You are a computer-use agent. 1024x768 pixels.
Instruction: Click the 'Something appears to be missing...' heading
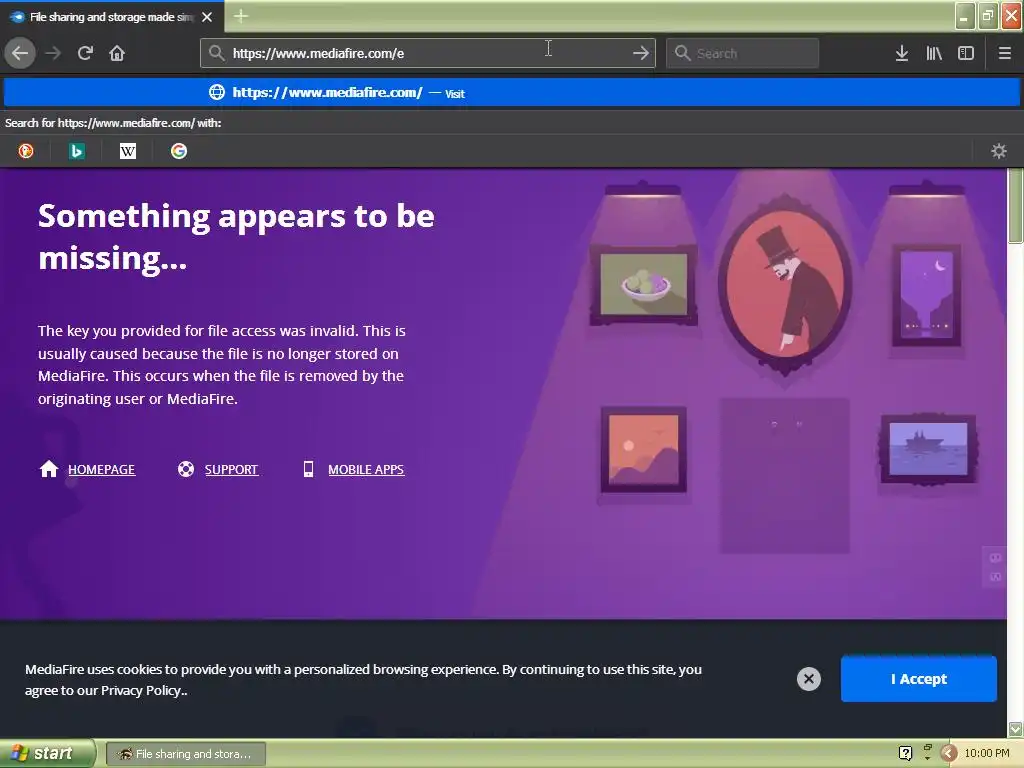pos(236,236)
